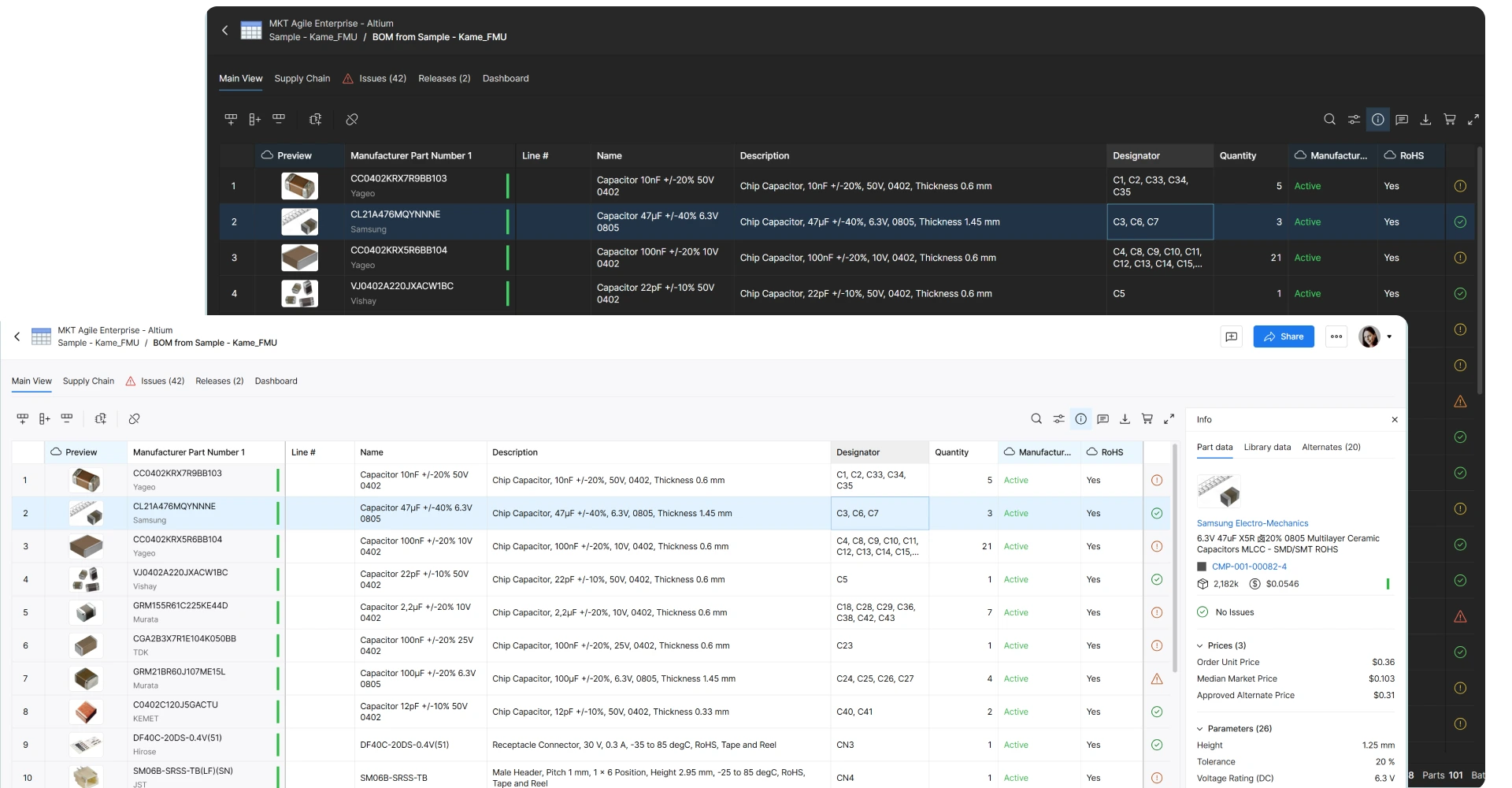The height and width of the screenshot is (788, 1512).
Task: Select C0402C120J5GACTU part cell
Action: point(206,712)
